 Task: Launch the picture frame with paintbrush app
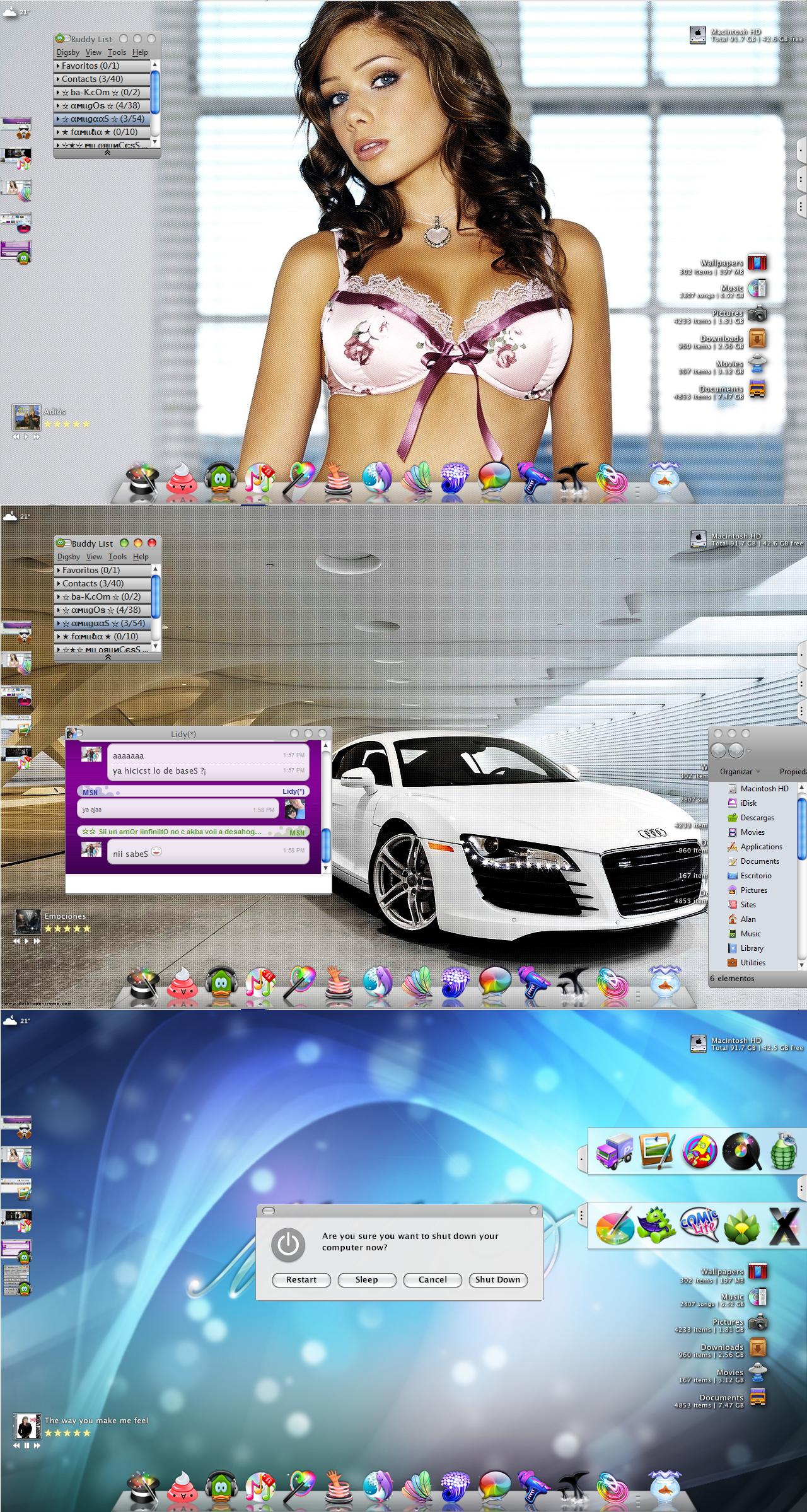point(657,1151)
